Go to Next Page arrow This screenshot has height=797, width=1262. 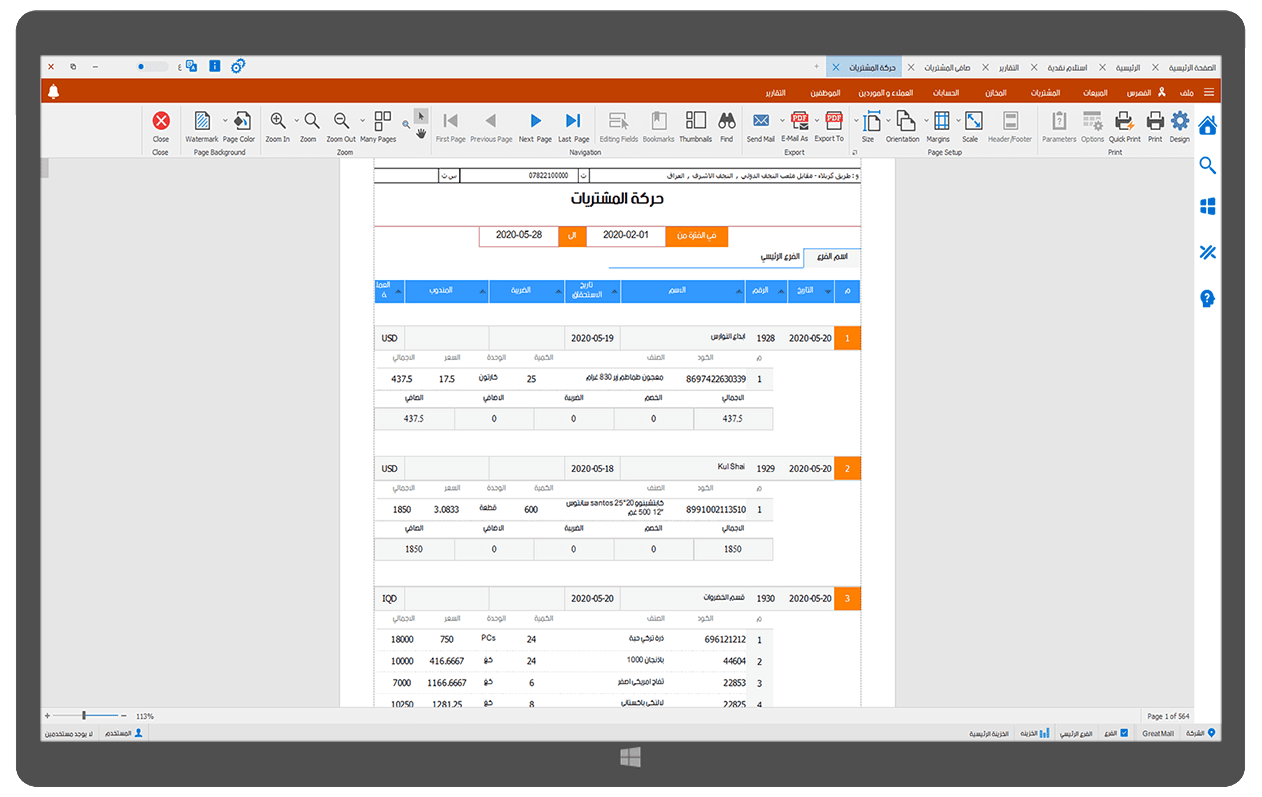[x=536, y=122]
